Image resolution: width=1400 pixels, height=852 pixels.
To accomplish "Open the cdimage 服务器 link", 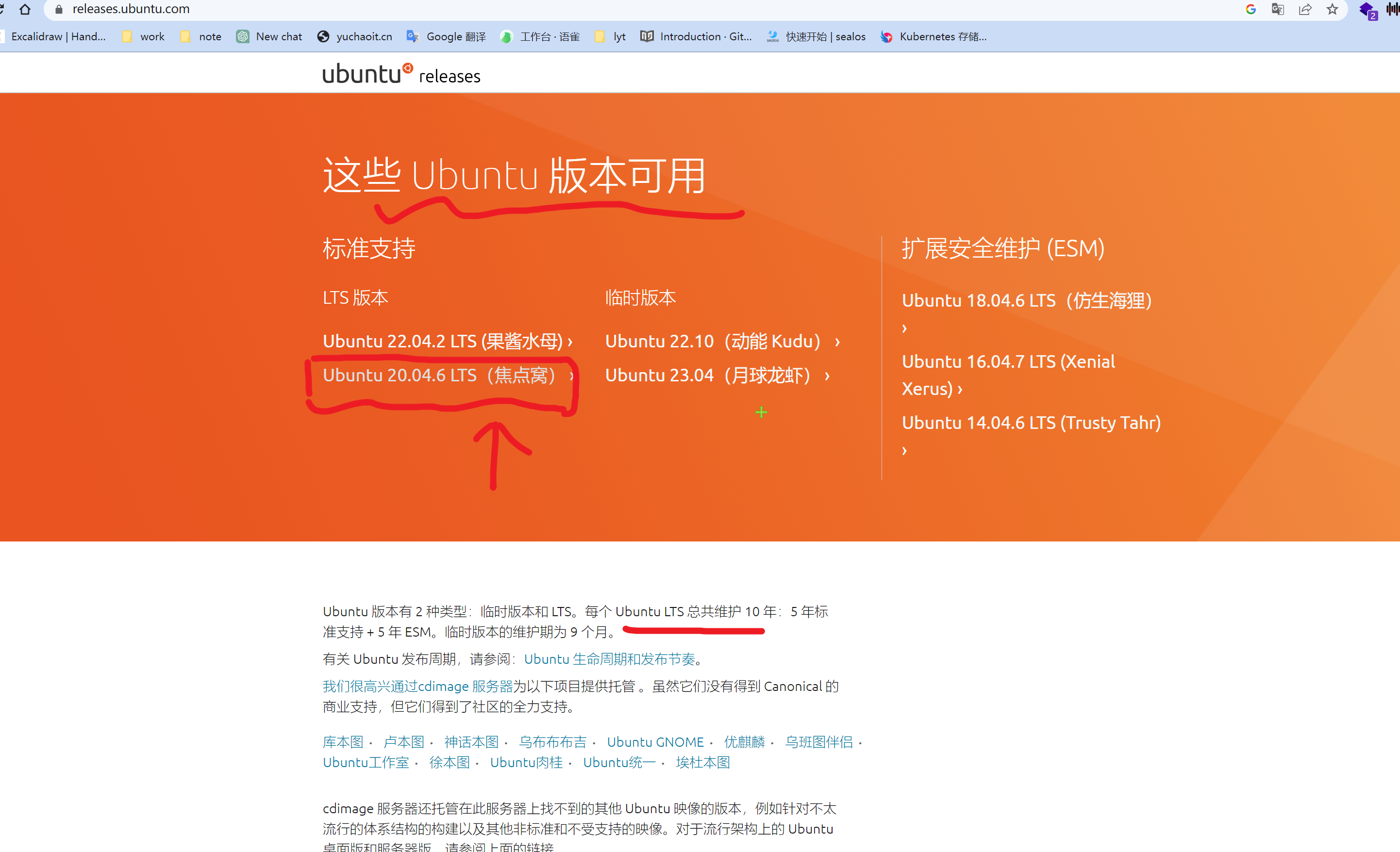I will (x=417, y=686).
